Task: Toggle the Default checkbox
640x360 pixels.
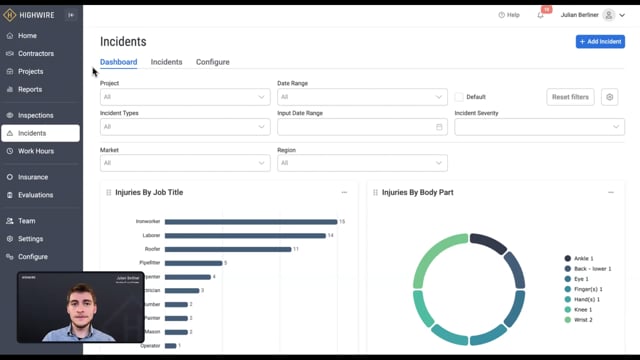Action: (x=459, y=97)
